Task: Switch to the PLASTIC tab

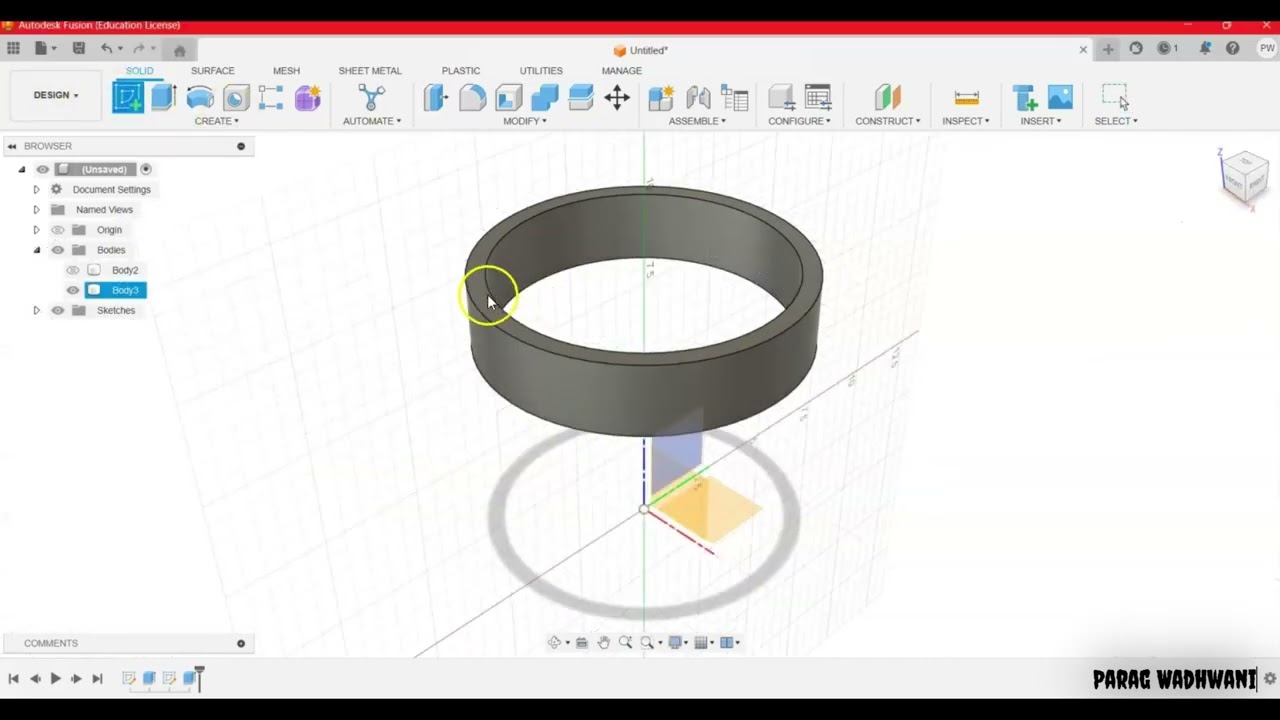Action: (x=461, y=71)
